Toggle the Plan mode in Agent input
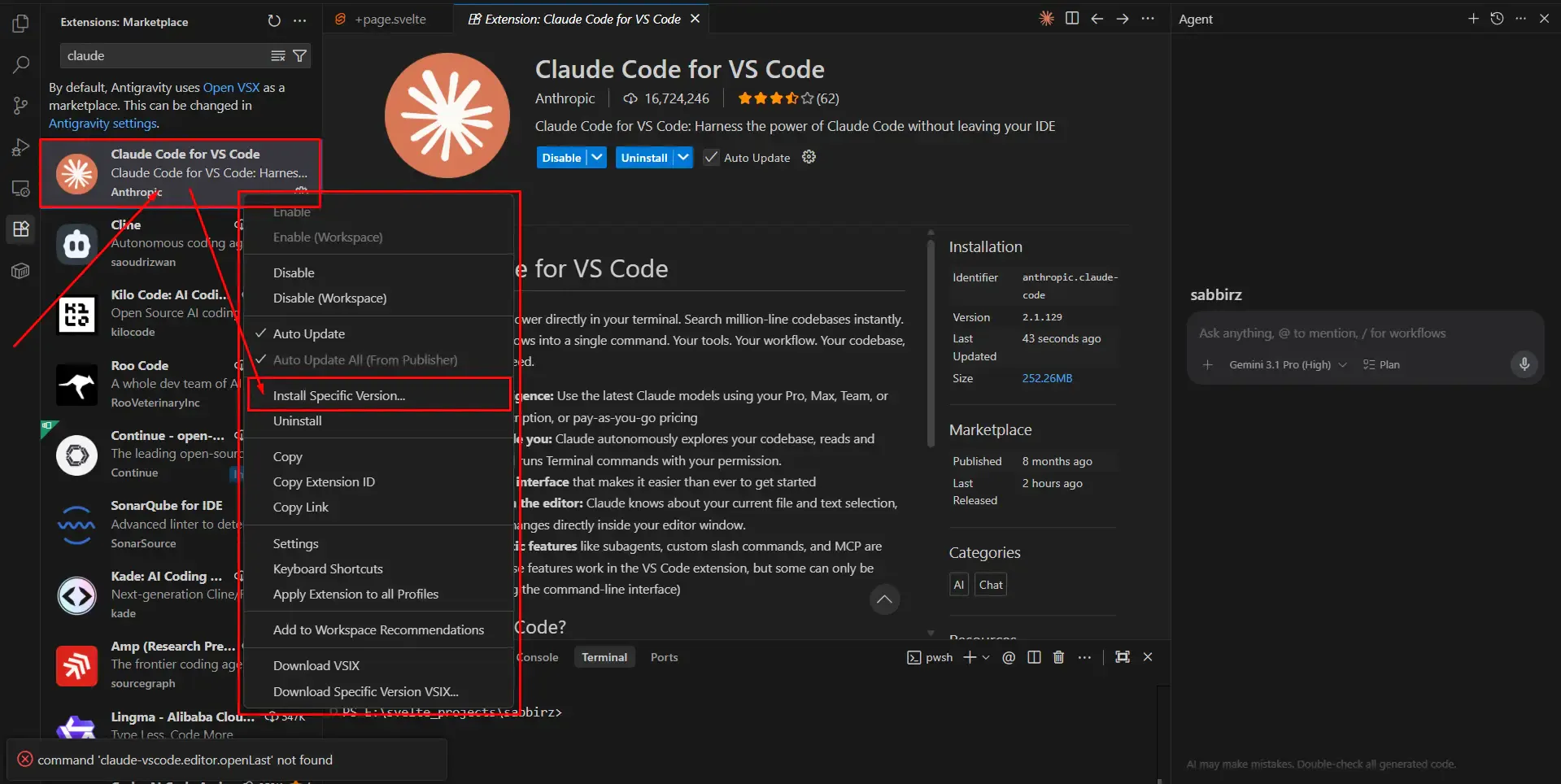This screenshot has width=1561, height=784. pyautogui.click(x=1381, y=364)
